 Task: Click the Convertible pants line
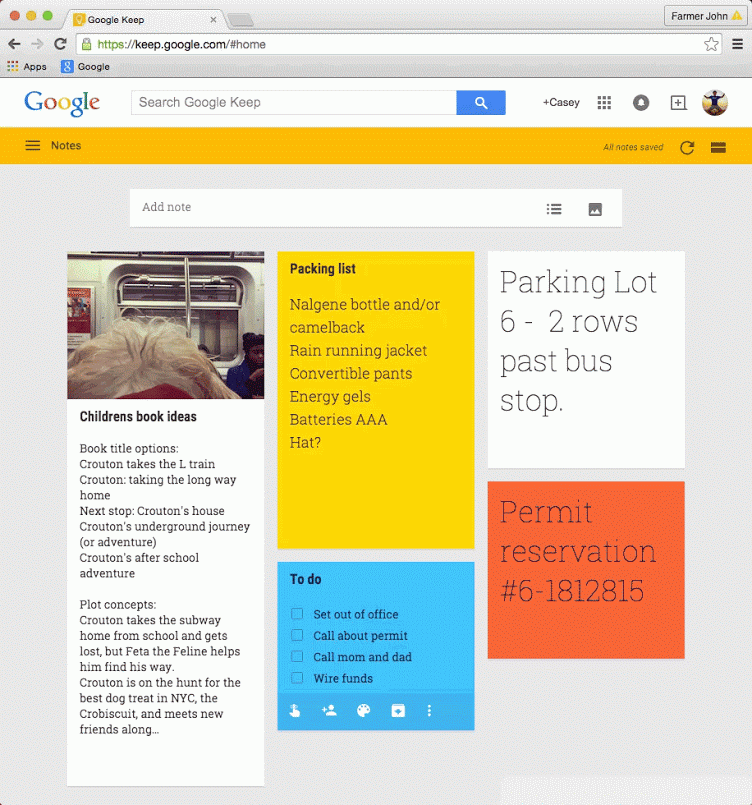pos(351,373)
